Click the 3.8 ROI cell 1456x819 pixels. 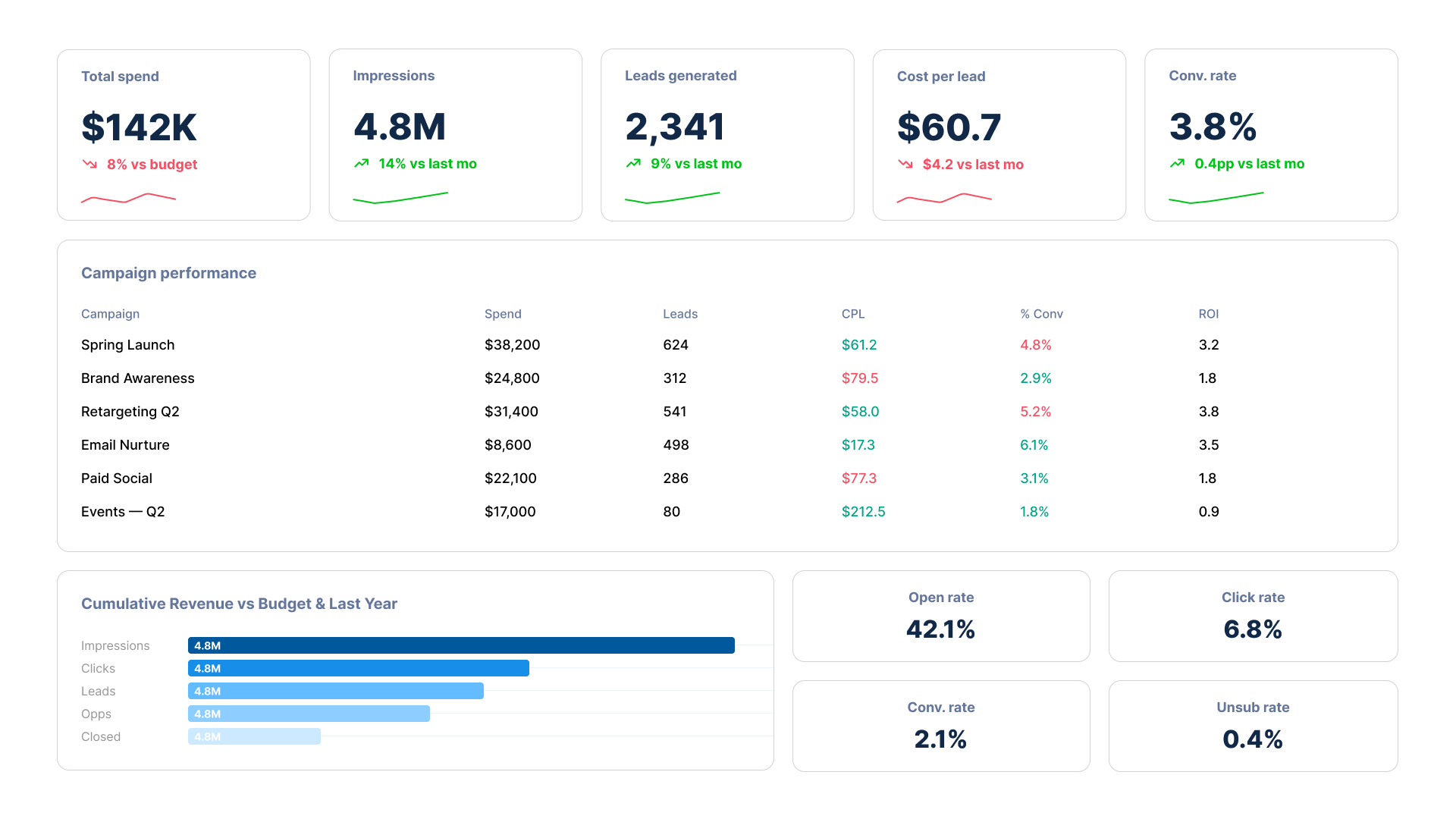click(x=1209, y=412)
